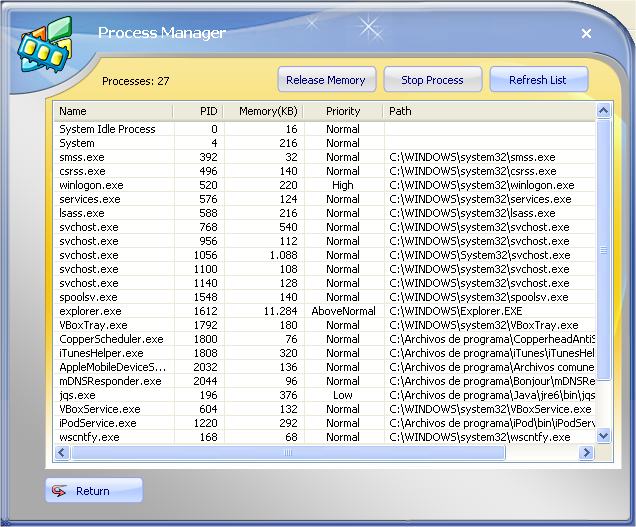636x527 pixels.
Task: Select the iPodService.exe process
Action: [324, 423]
